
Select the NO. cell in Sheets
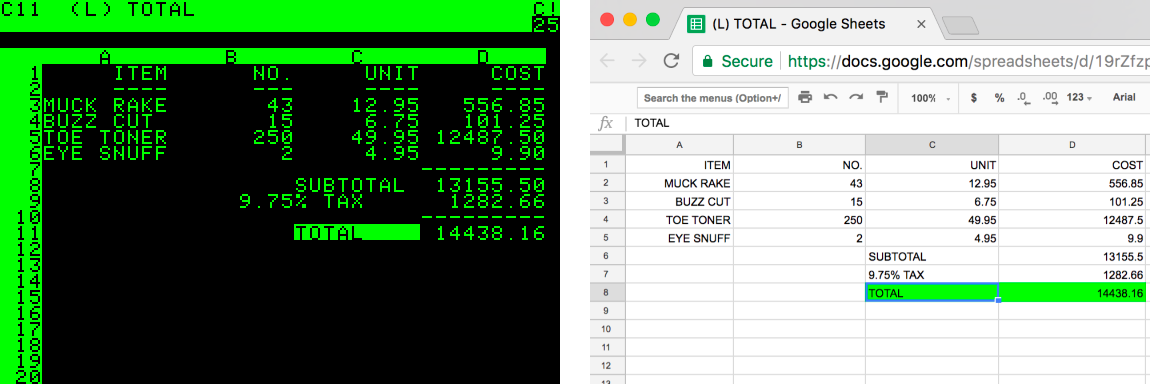pos(799,166)
